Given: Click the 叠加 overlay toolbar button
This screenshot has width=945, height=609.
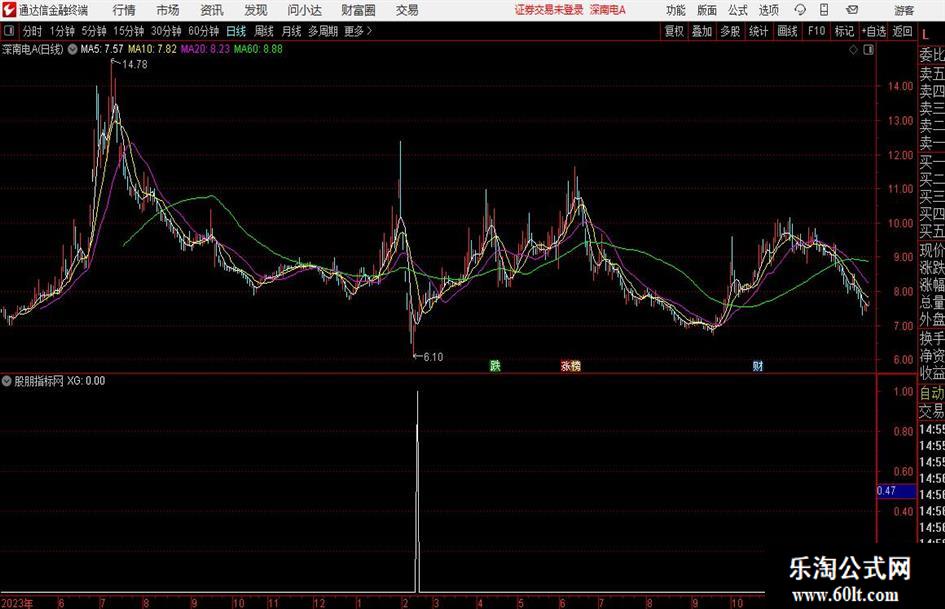Looking at the screenshot, I should coord(702,31).
